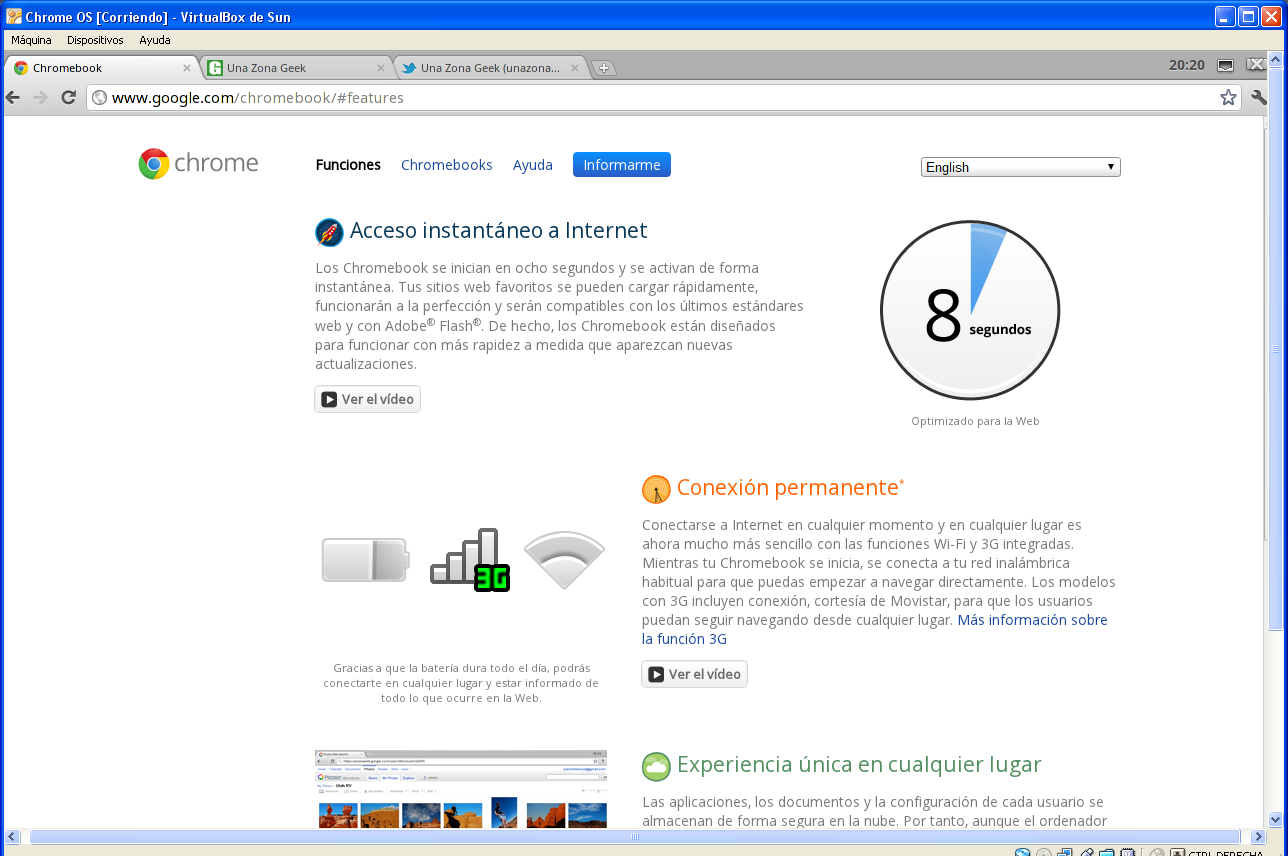Close the Chromebook tab
This screenshot has width=1288, height=856.
(187, 68)
